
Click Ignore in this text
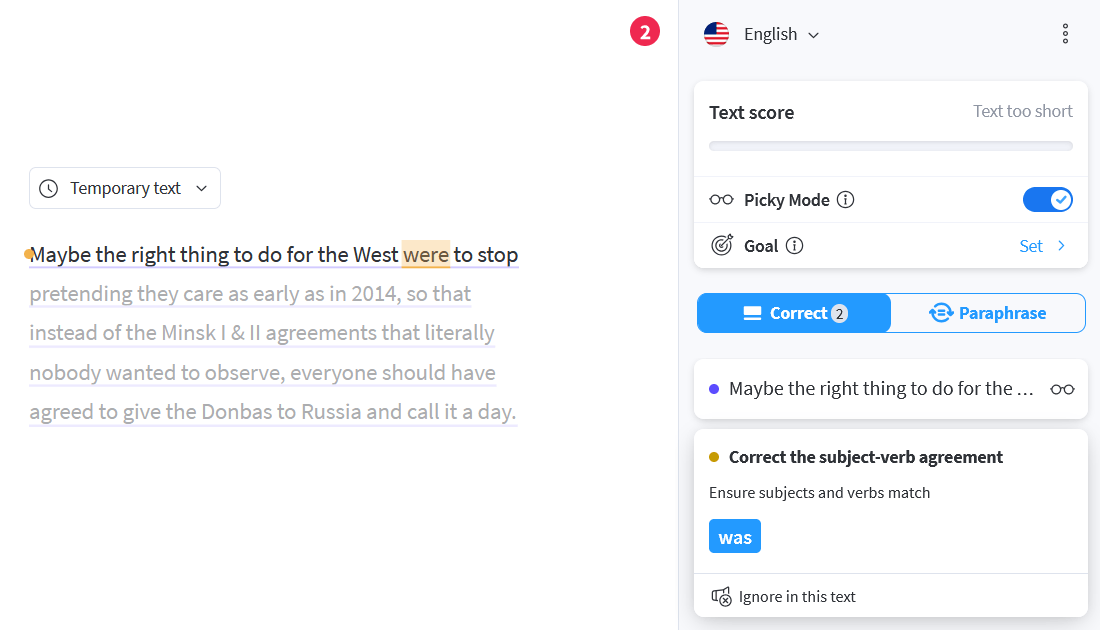pyautogui.click(x=797, y=596)
